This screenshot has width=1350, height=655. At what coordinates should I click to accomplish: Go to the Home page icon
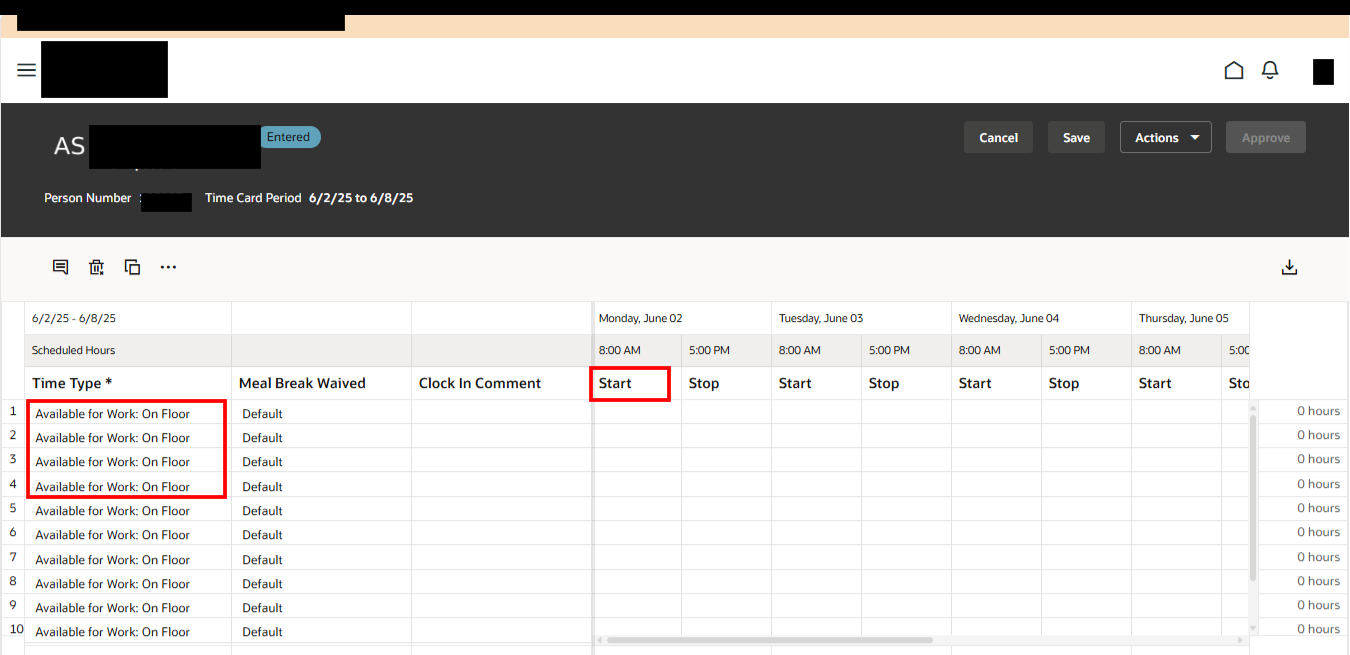pyautogui.click(x=1234, y=70)
